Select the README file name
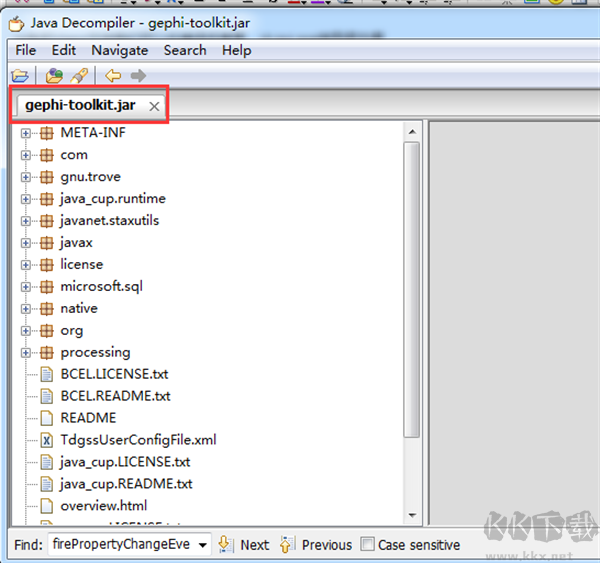Viewport: 600px width, 563px height. (88, 418)
